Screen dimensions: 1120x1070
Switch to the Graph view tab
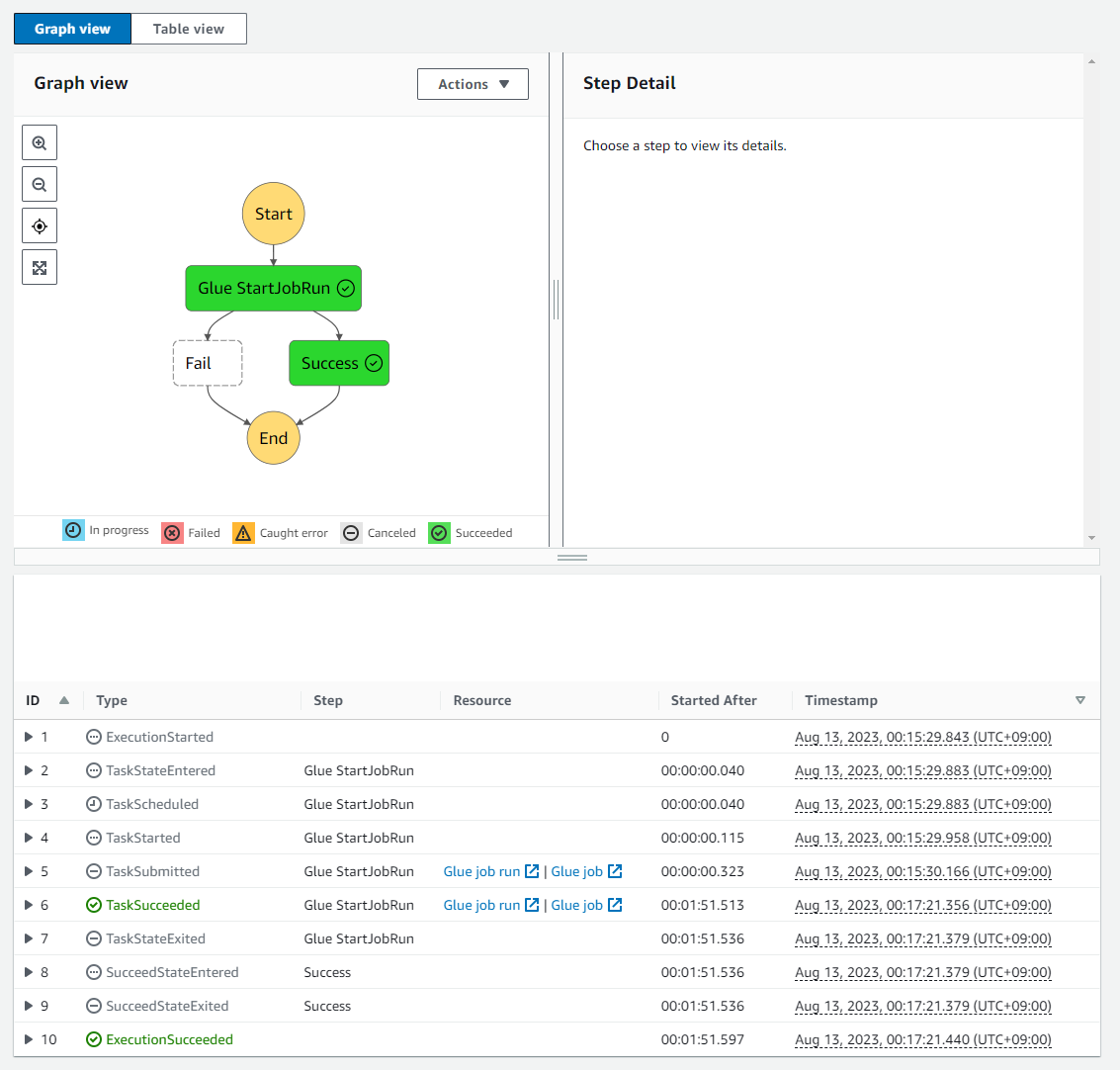coord(71,29)
